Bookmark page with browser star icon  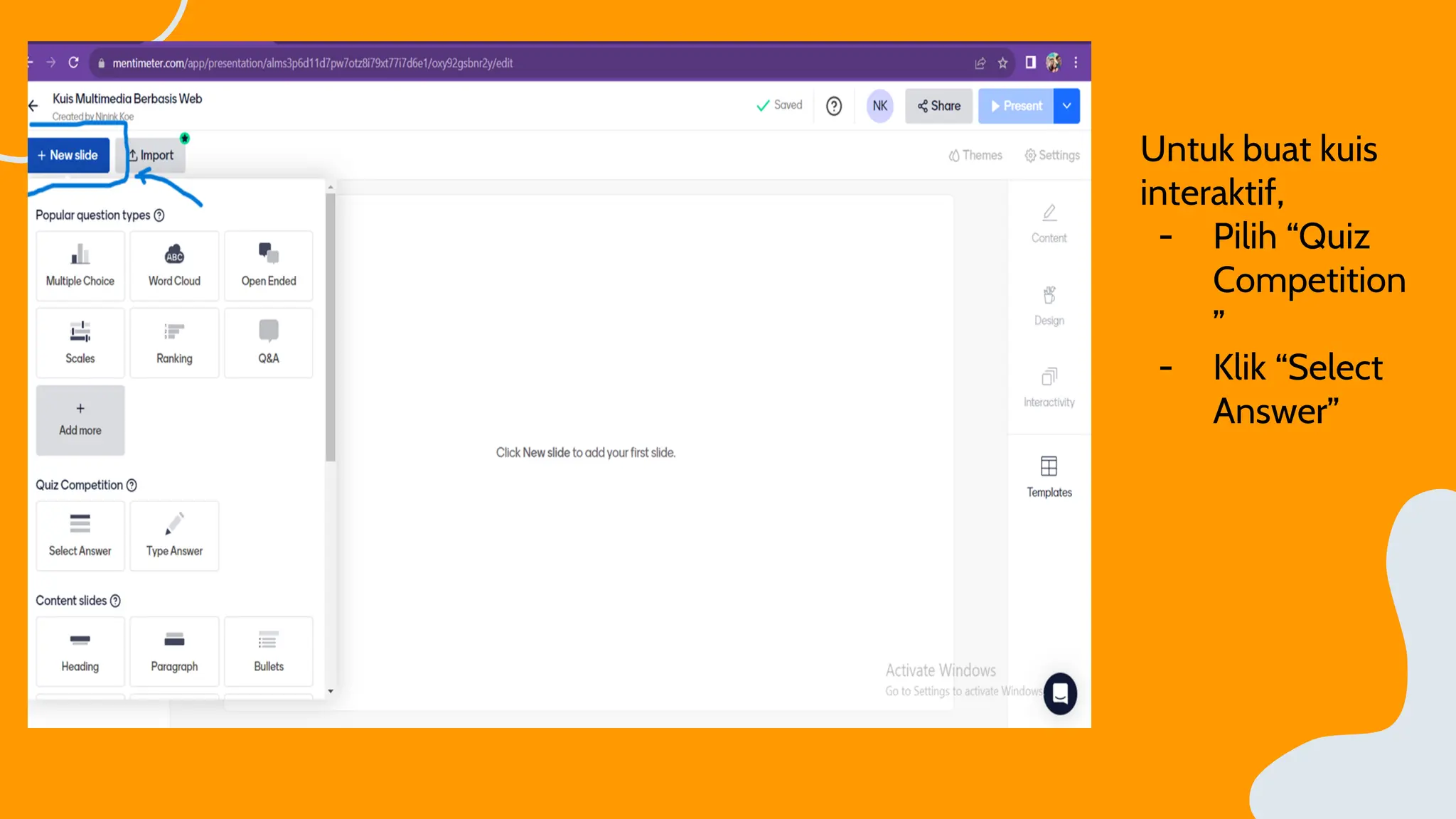pos(1002,63)
